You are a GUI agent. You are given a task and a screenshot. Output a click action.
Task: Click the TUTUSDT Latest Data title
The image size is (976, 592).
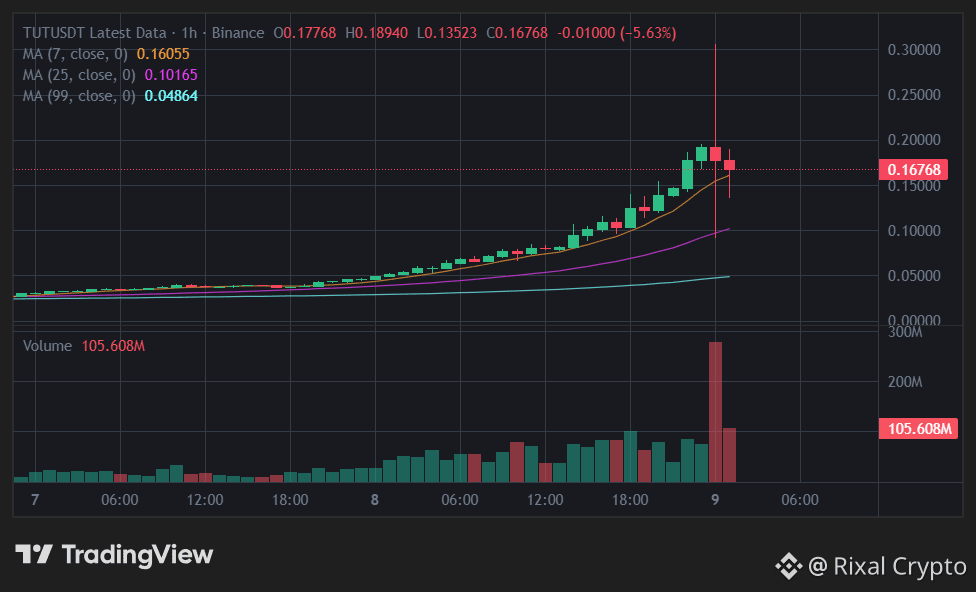point(95,33)
